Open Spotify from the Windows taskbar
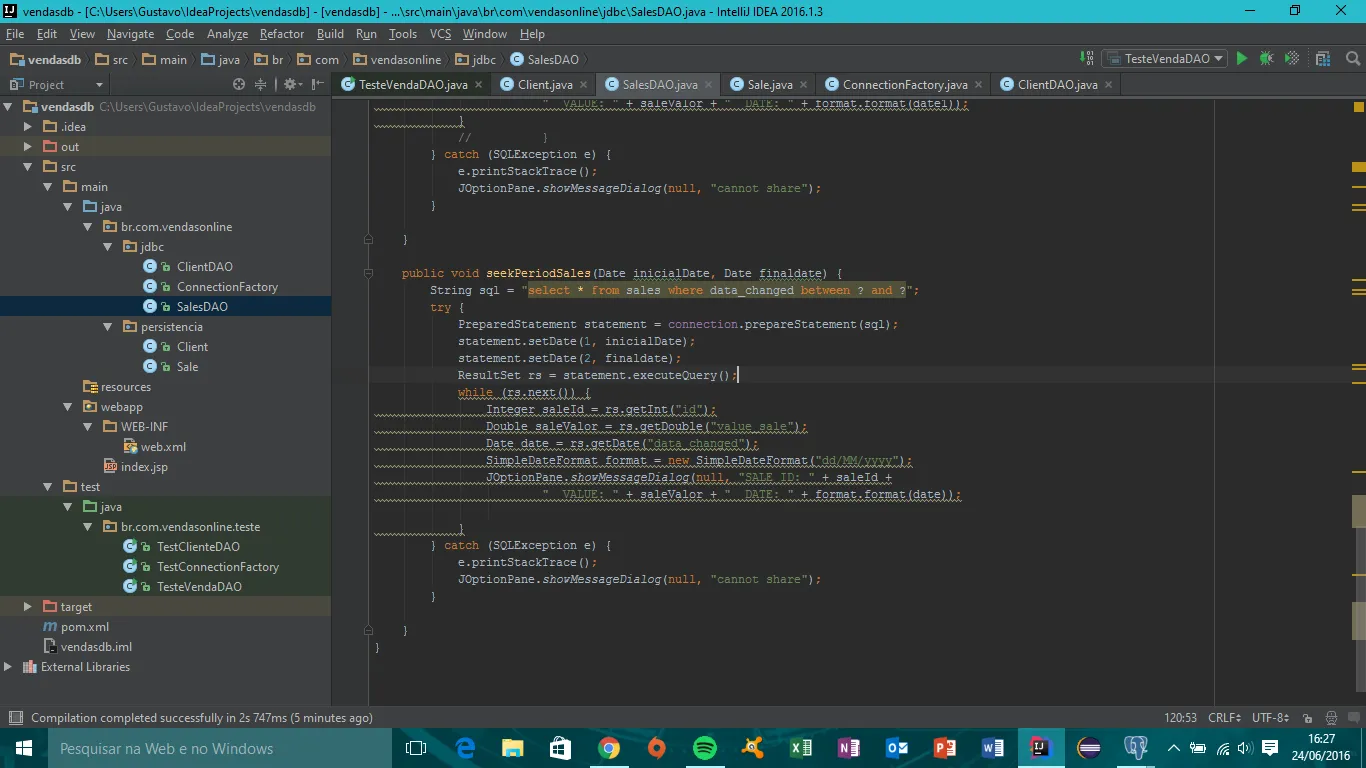The width and height of the screenshot is (1366, 768). pyautogui.click(x=704, y=748)
